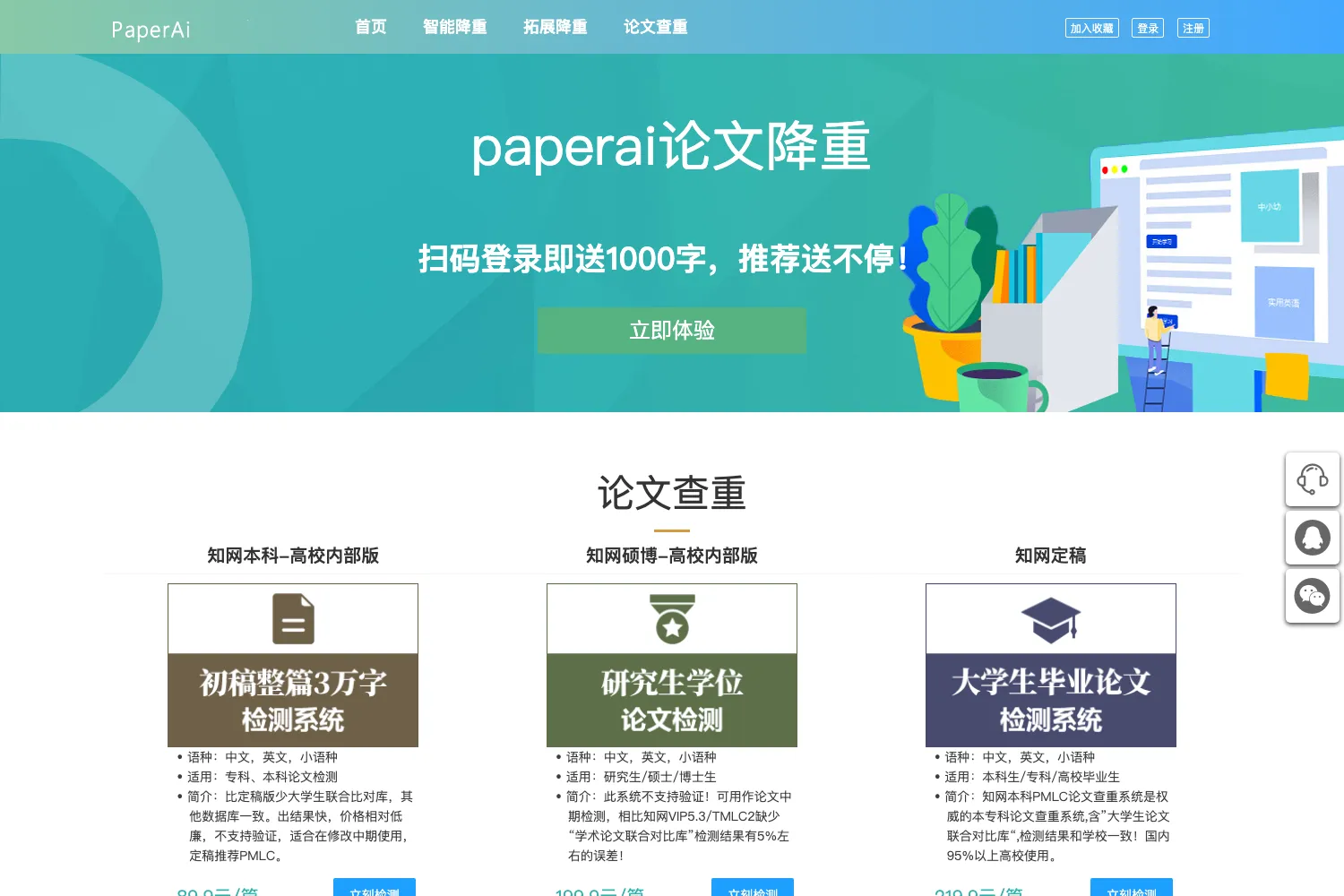The image size is (1344, 896).
Task: Click the medal icon in 知网硕博 card
Action: [x=672, y=618]
